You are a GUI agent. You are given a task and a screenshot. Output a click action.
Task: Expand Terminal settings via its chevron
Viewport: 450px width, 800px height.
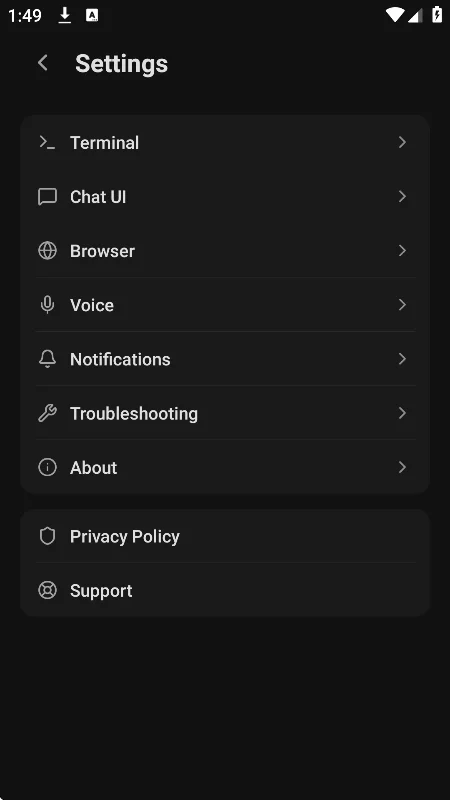point(402,142)
